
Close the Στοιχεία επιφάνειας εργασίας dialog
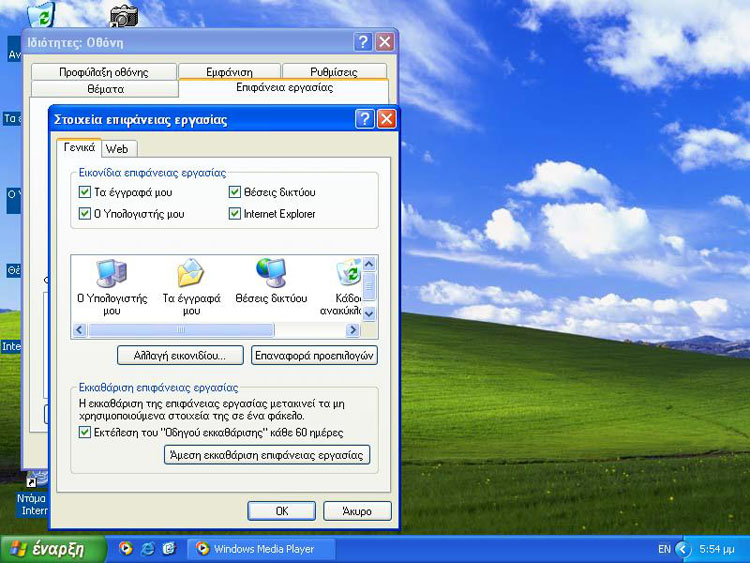click(386, 119)
